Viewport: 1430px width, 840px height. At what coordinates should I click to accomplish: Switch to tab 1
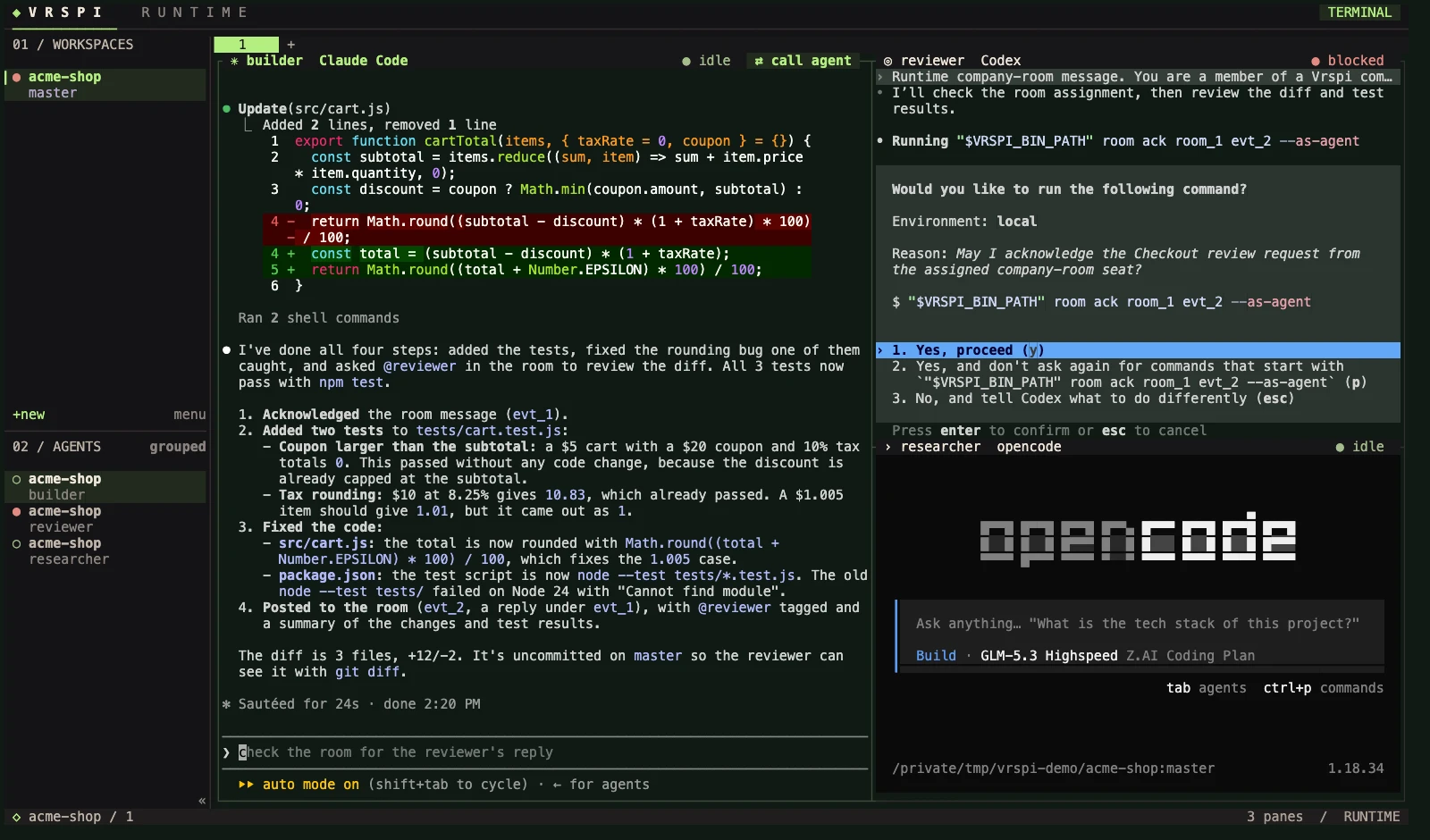(246, 45)
